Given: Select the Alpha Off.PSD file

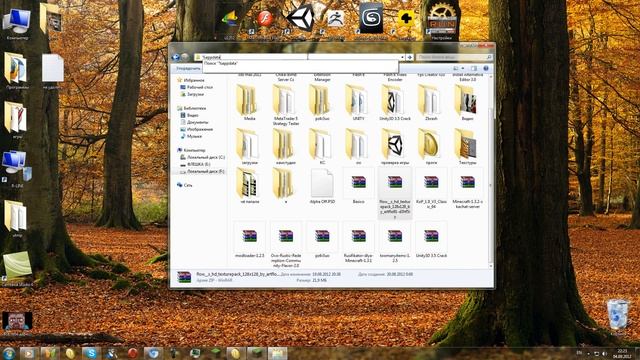Looking at the screenshot, I should point(322,187).
